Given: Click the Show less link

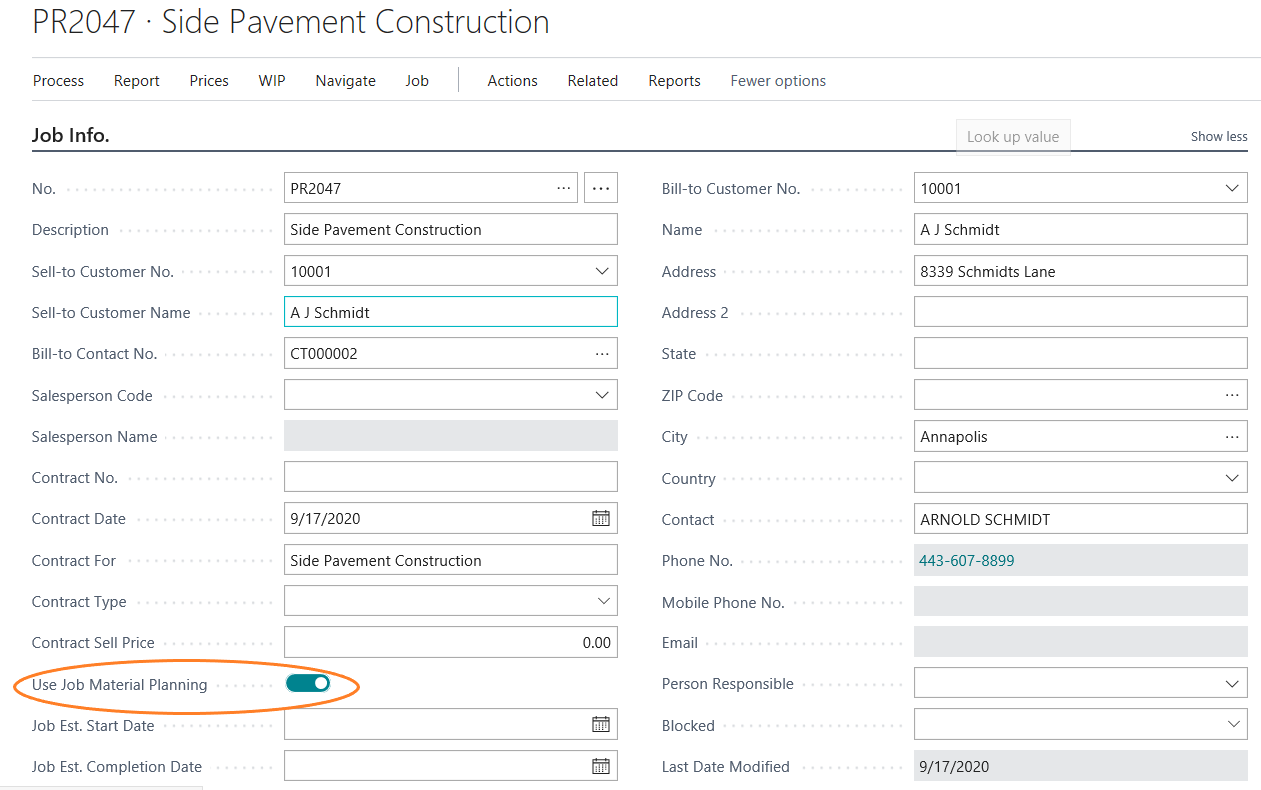Looking at the screenshot, I should click(1218, 136).
